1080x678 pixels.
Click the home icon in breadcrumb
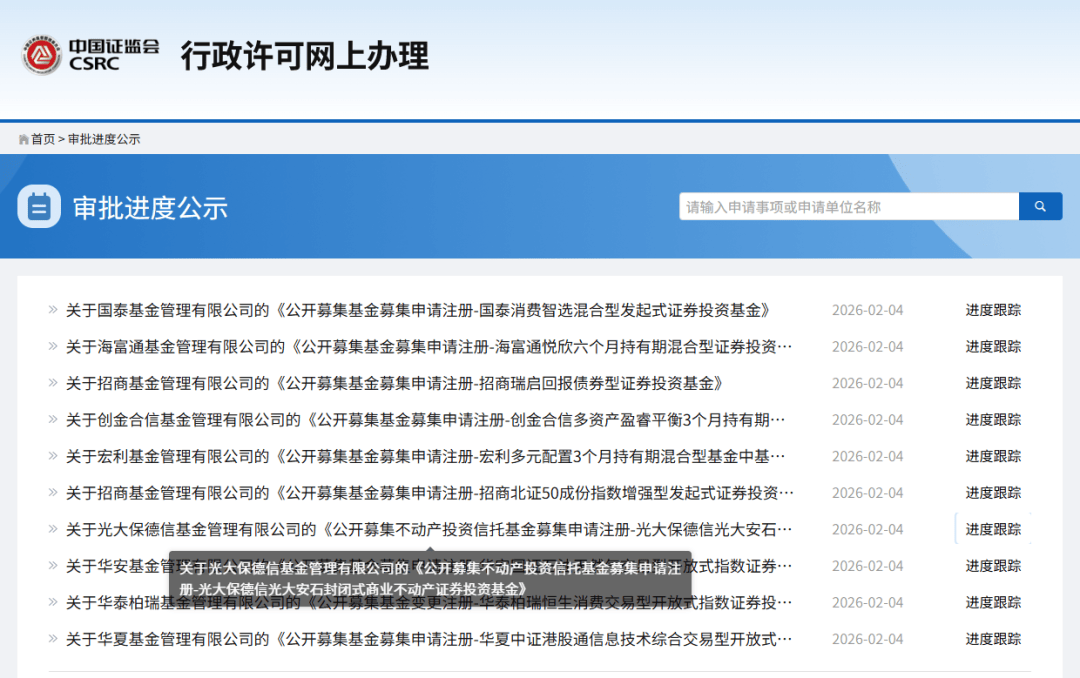tap(23, 140)
